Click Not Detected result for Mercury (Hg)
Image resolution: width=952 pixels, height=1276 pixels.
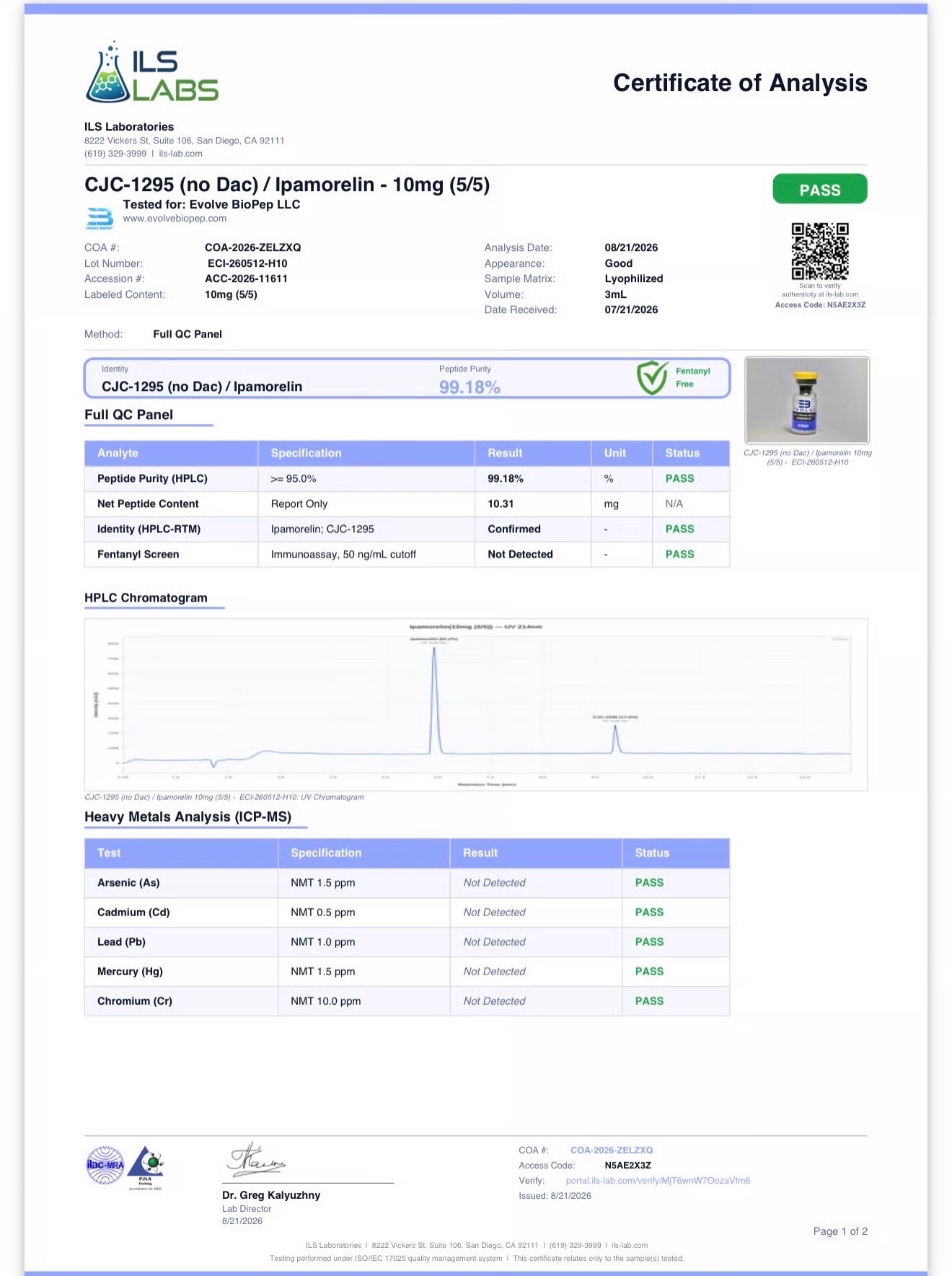point(494,972)
